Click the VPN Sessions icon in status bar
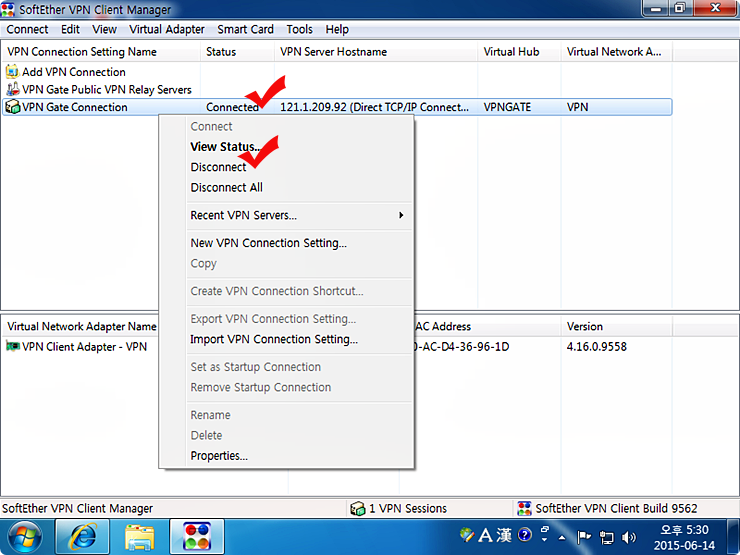Screen dimensions: 740x555 click(x=358, y=508)
